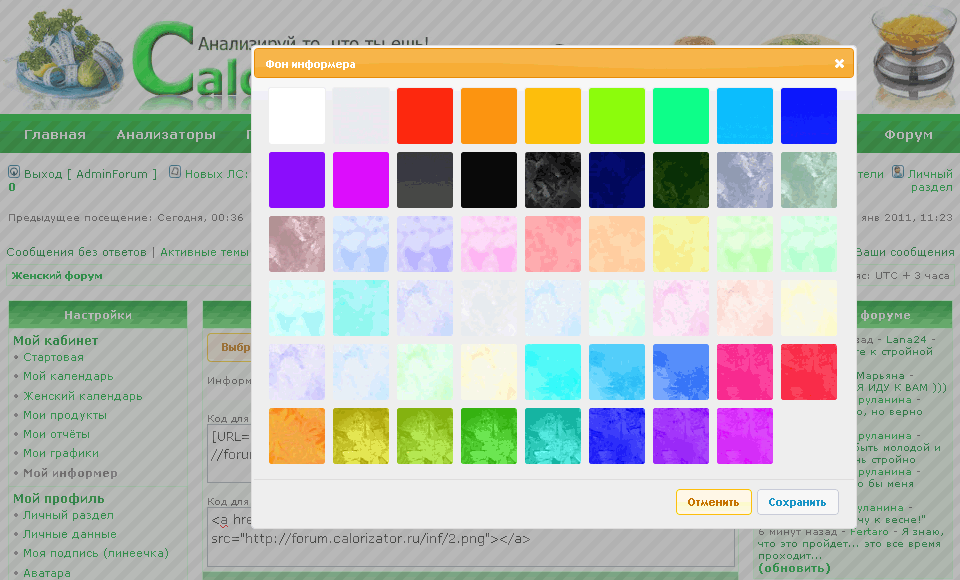The height and width of the screenshot is (580, 960).
Task: Click the Мой календарь sidebar link
Action: [x=68, y=376]
